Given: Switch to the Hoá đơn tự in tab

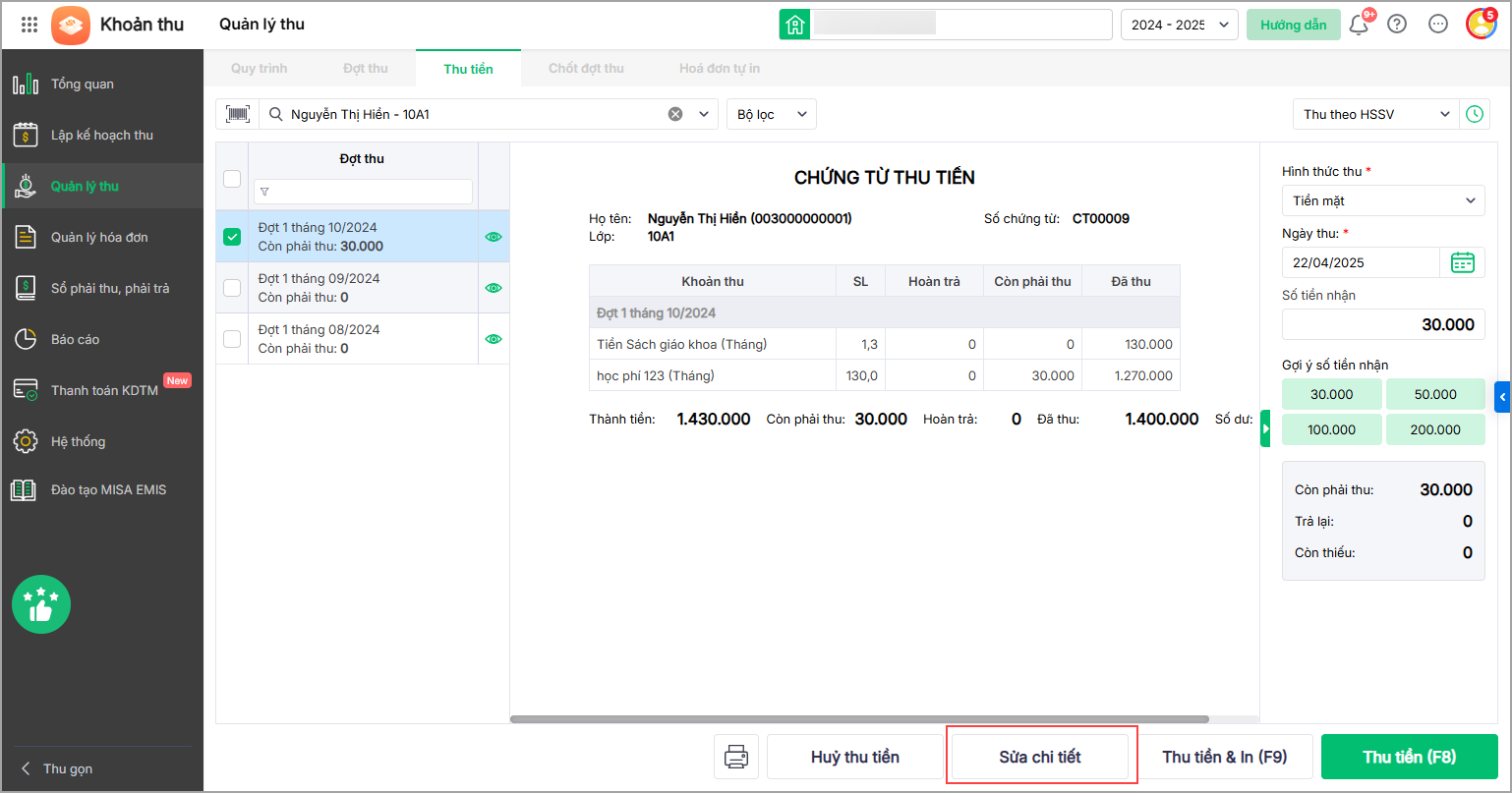Looking at the screenshot, I should coord(720,69).
